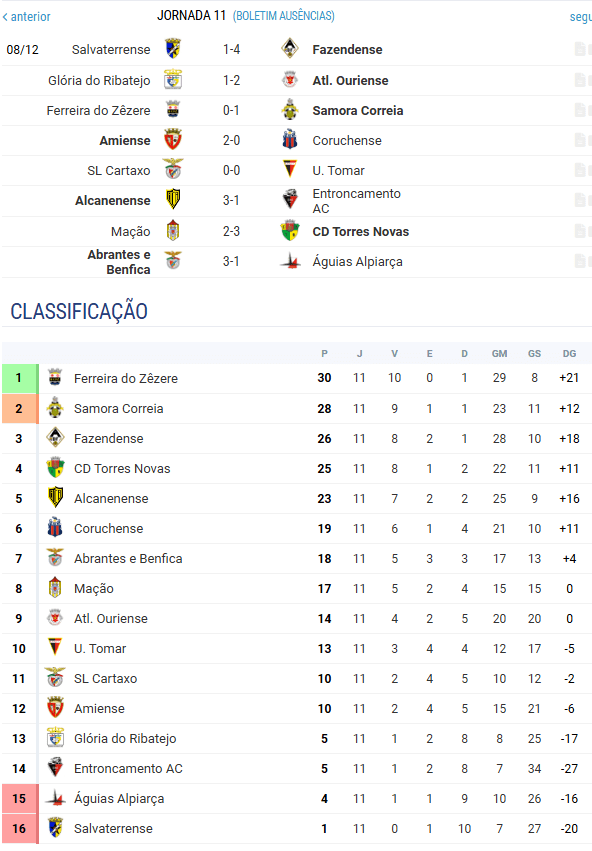Open Salvaterrense team in last place row
The image size is (592, 851).
click(113, 829)
